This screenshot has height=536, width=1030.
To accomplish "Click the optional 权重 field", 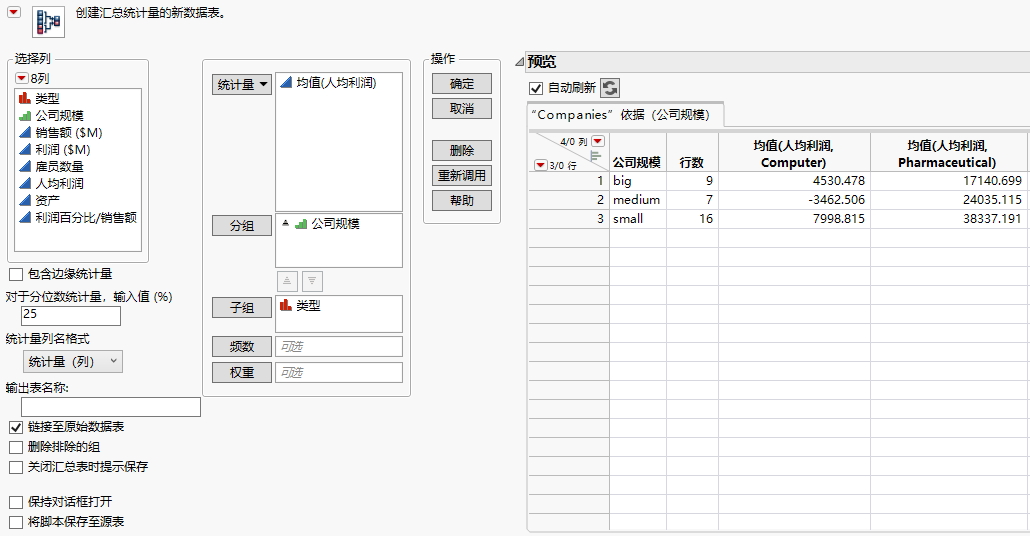I will [339, 372].
